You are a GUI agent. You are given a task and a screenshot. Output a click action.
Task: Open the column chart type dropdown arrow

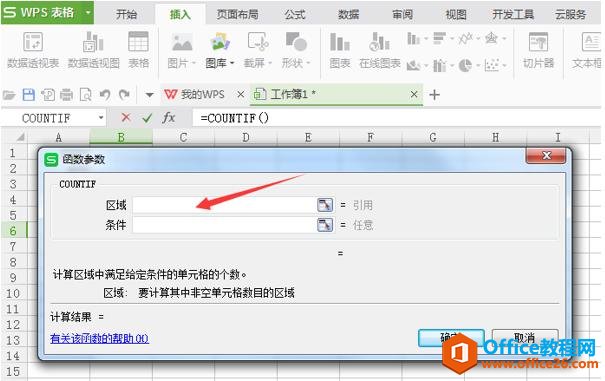click(426, 38)
